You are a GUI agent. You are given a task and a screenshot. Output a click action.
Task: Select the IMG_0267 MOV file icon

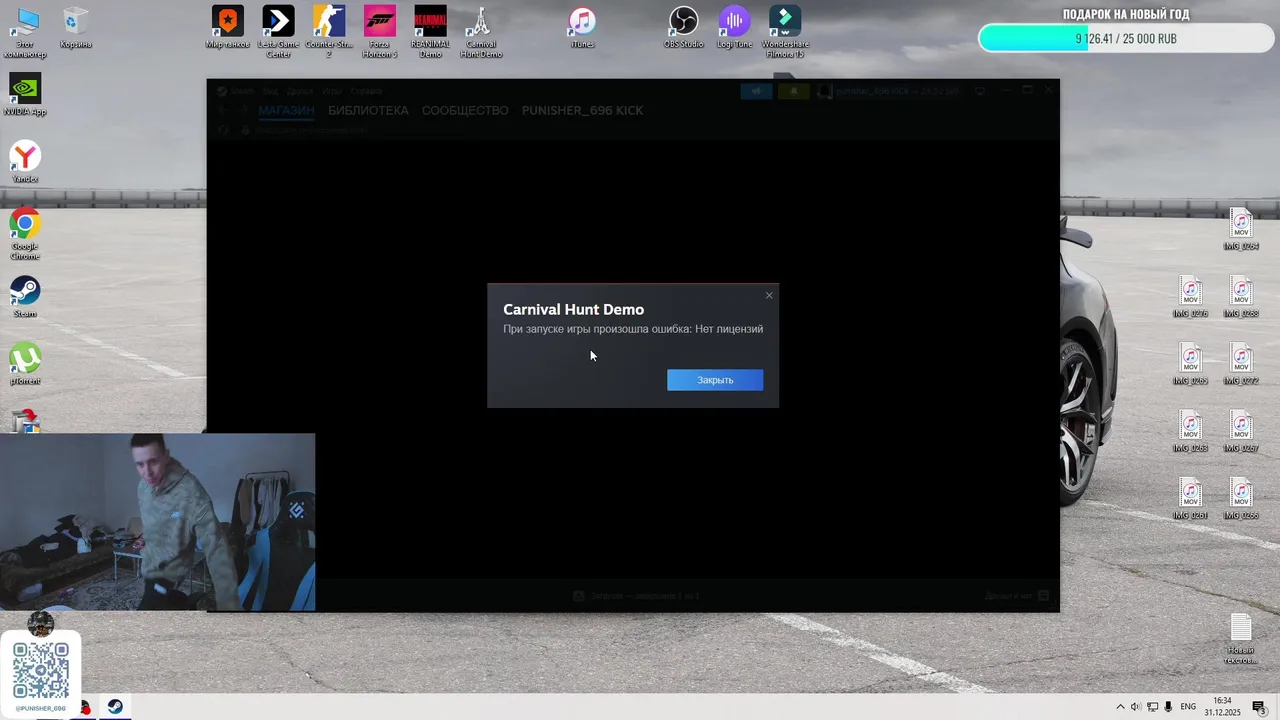1241,431
